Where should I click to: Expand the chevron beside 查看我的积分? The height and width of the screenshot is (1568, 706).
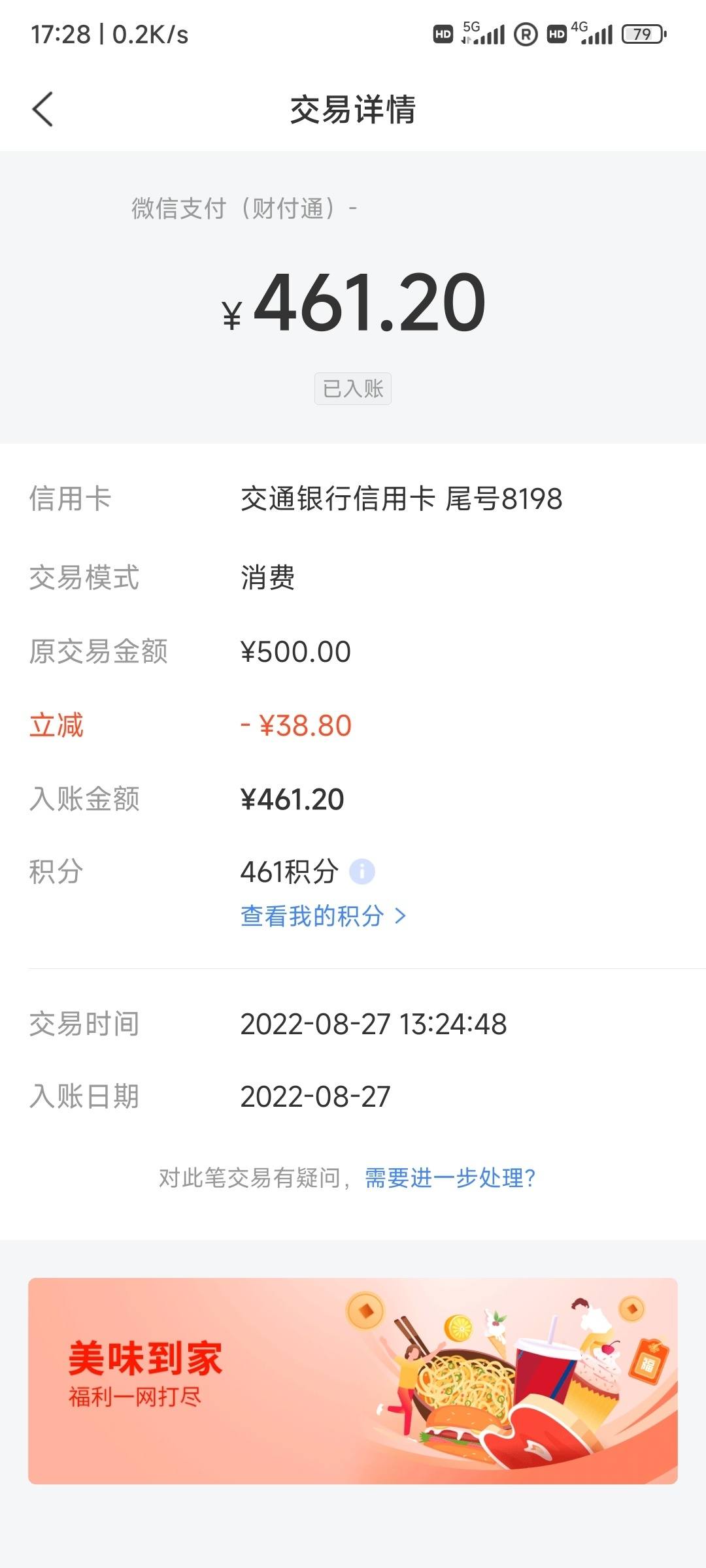coord(401,917)
